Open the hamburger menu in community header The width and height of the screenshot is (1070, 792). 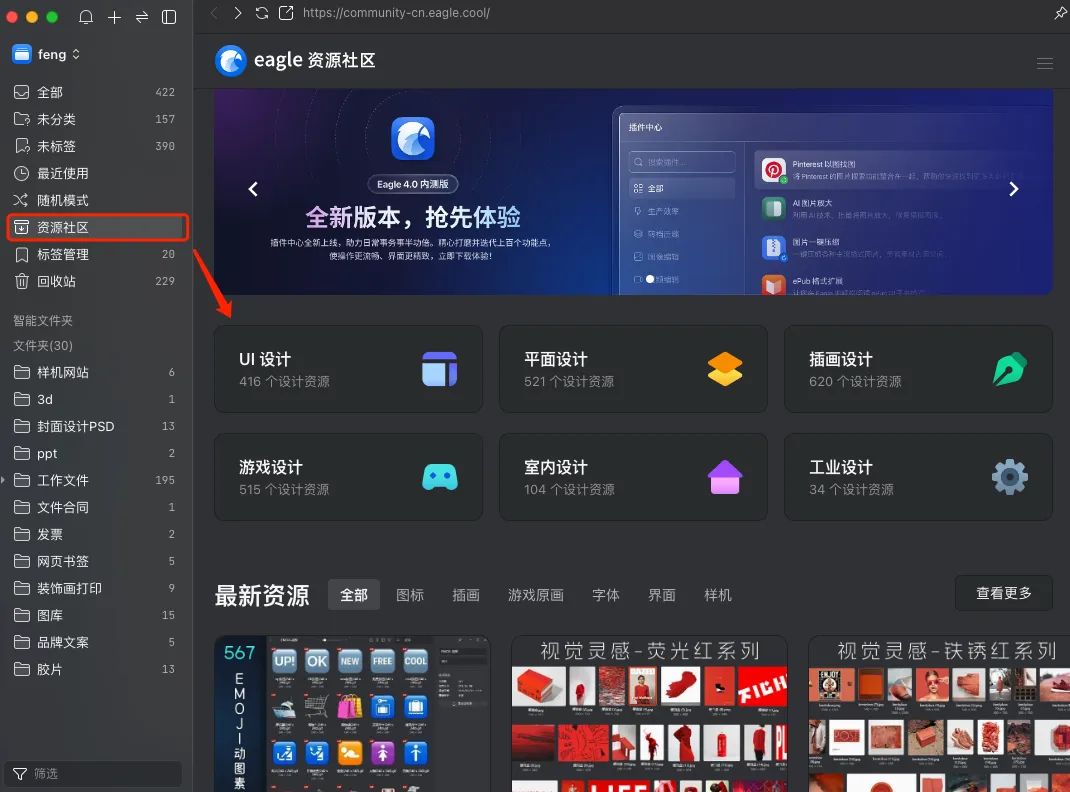(x=1044, y=63)
